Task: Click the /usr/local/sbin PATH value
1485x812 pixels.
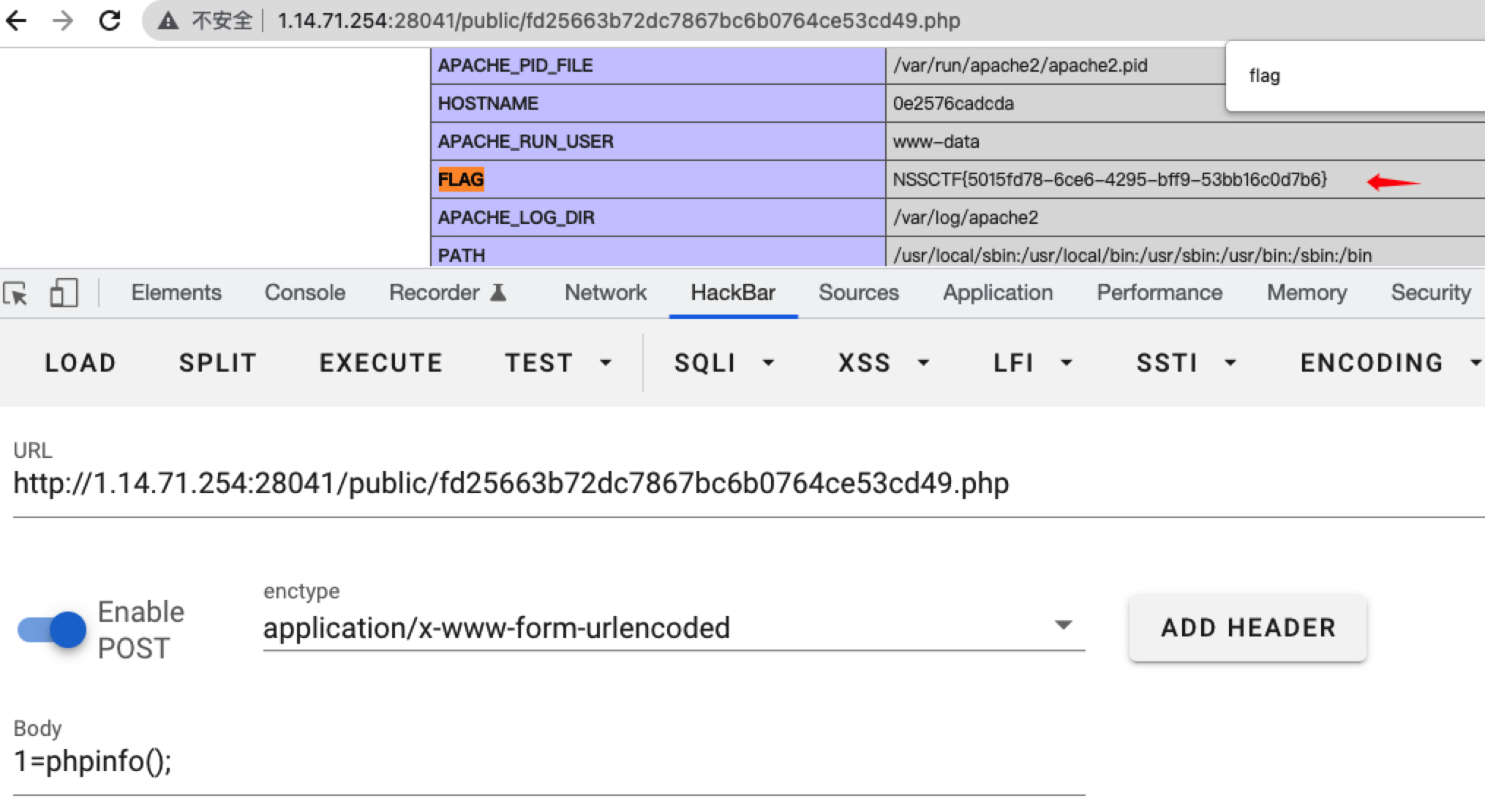Action: pos(1132,255)
